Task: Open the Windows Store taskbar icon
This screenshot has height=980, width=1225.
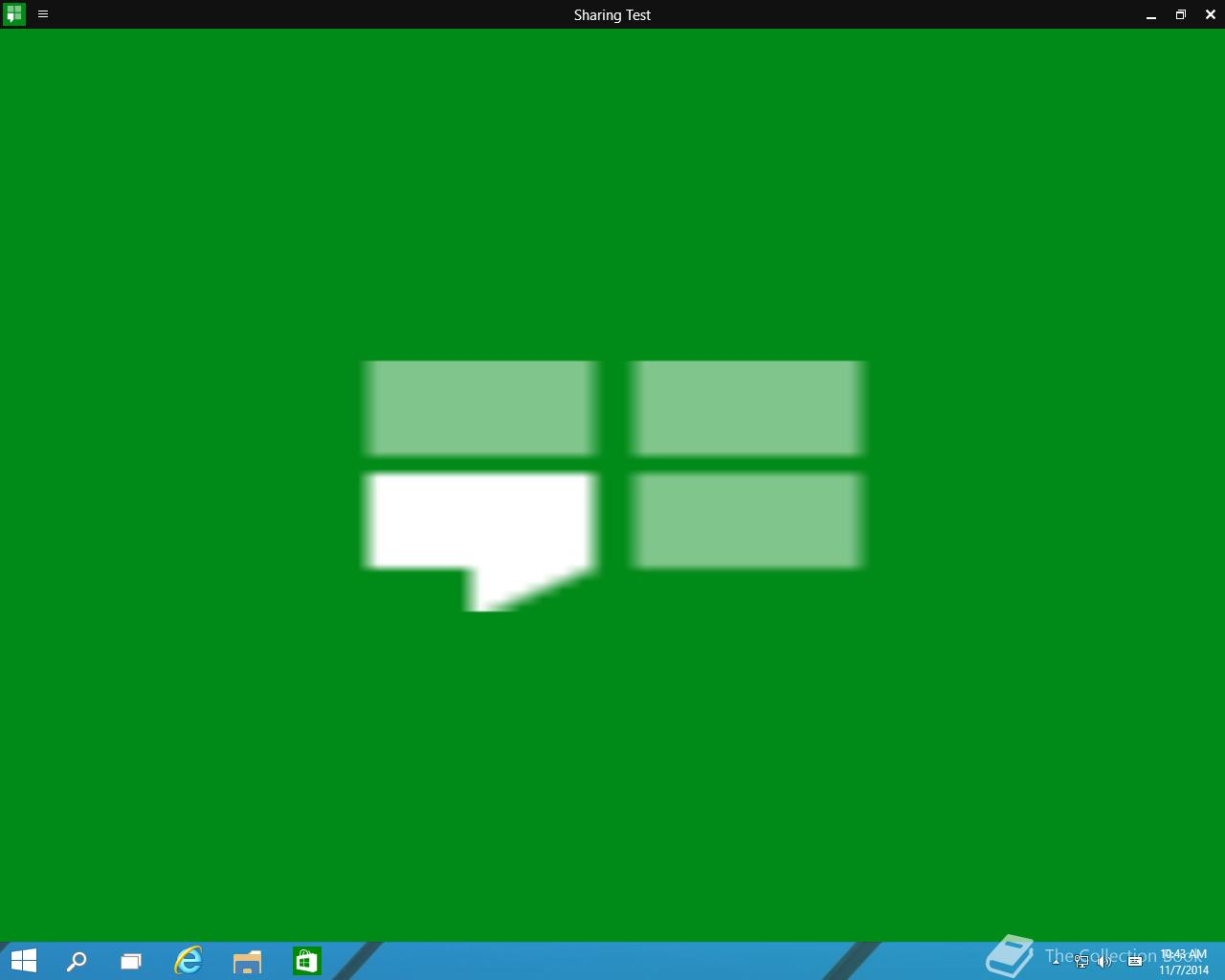Action: tap(306, 961)
